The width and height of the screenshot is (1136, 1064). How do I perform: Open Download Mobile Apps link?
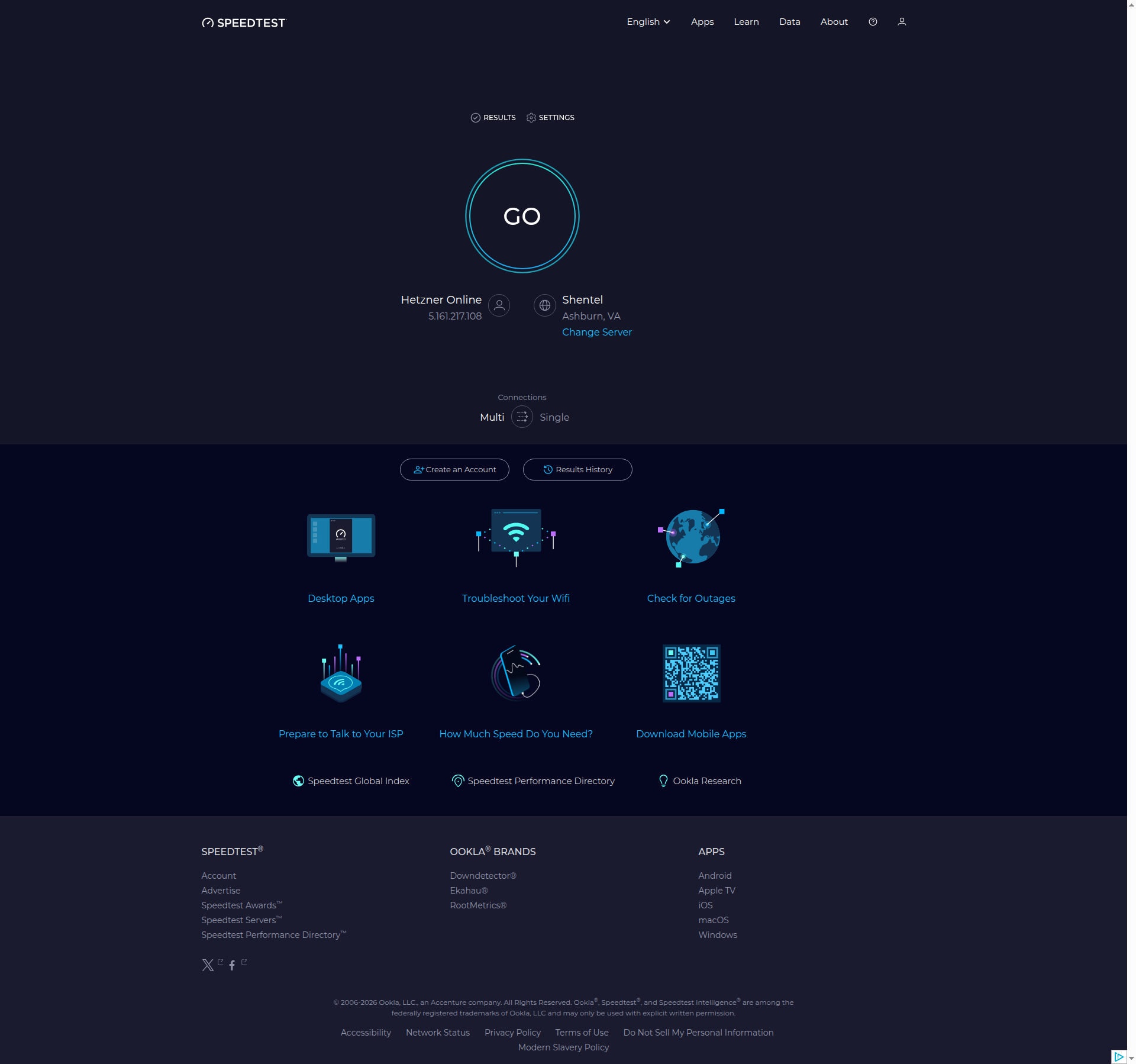coord(691,734)
